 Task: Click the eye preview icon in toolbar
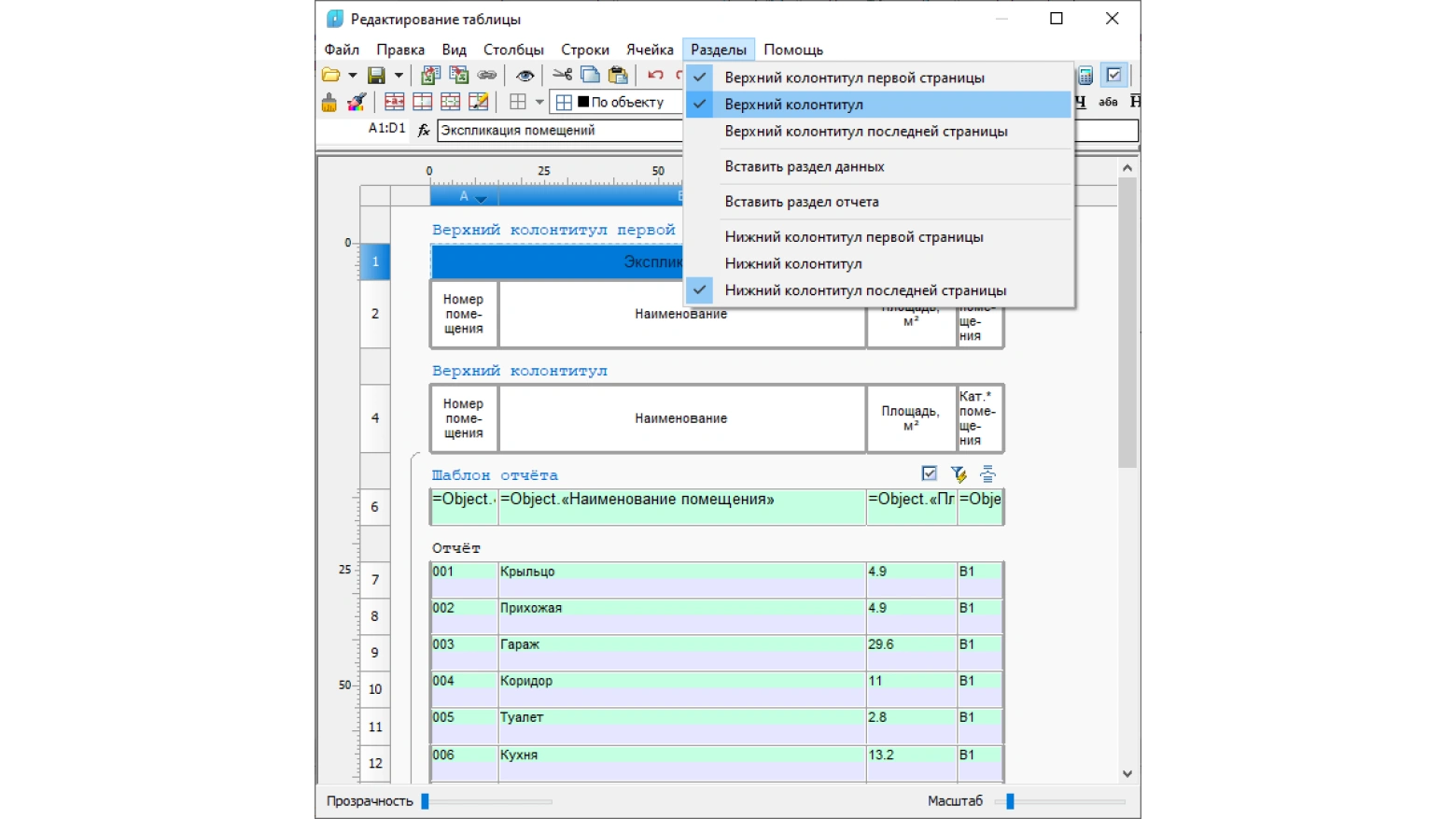click(x=525, y=76)
